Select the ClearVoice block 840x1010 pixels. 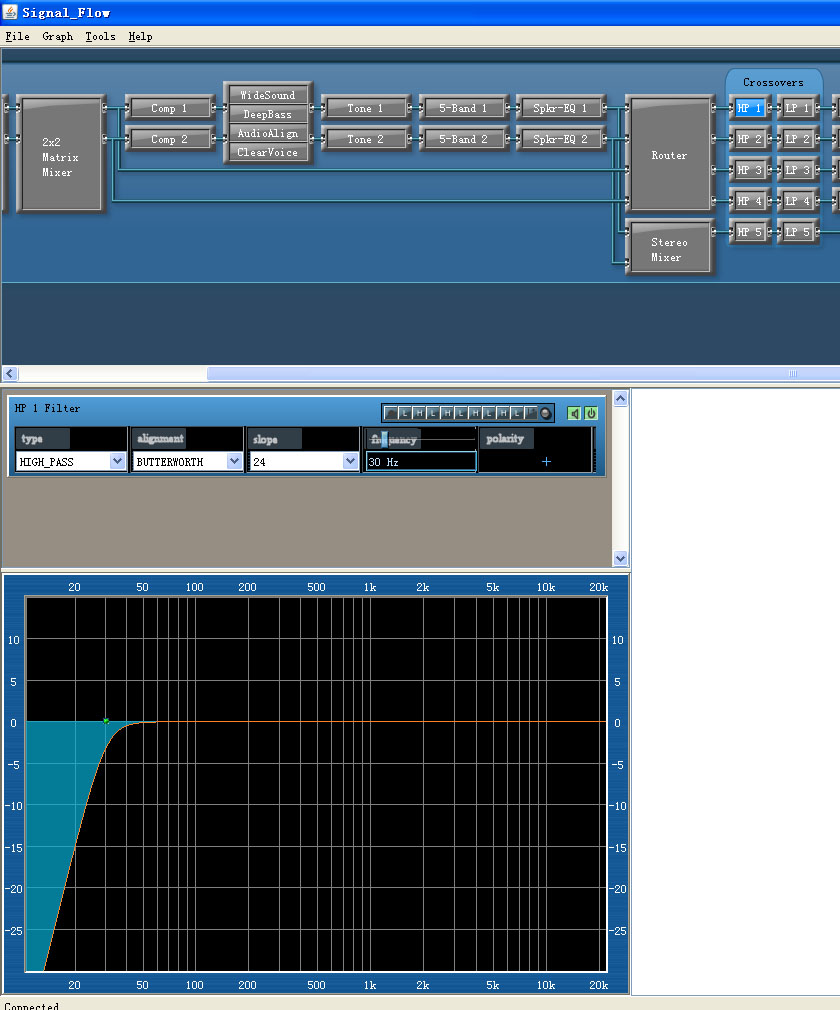(267, 152)
